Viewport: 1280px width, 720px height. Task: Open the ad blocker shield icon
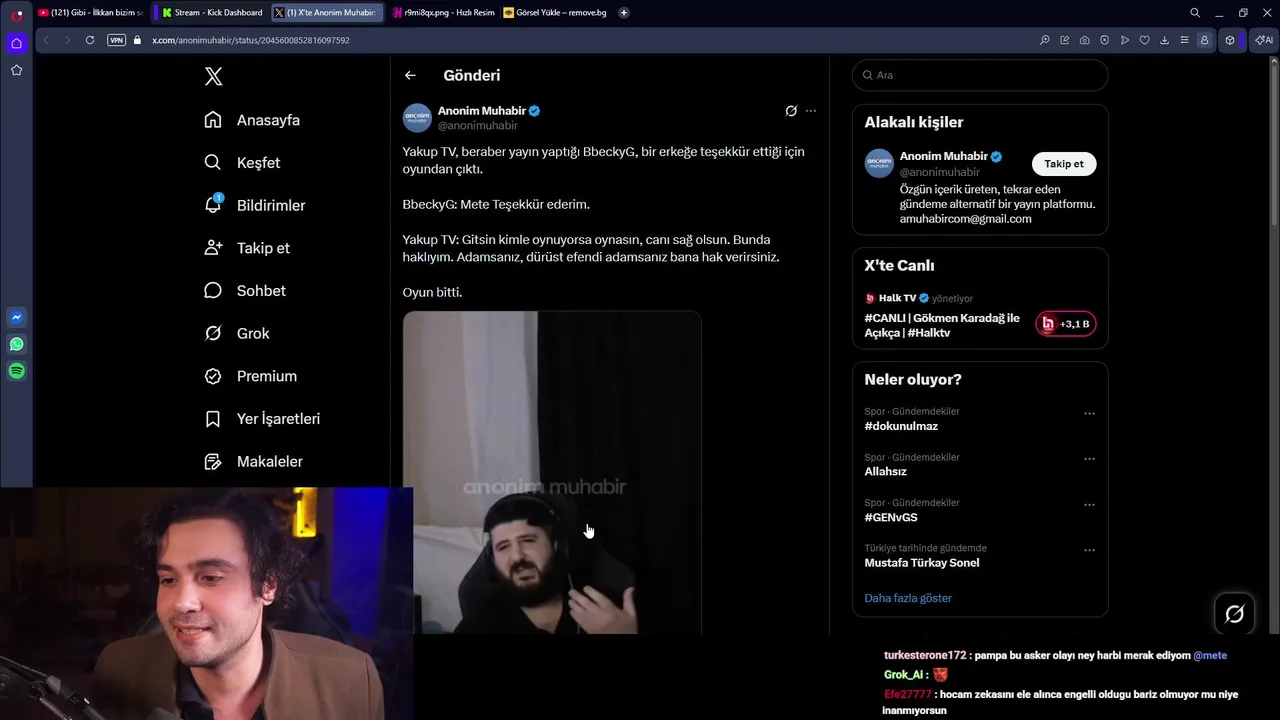click(1105, 40)
